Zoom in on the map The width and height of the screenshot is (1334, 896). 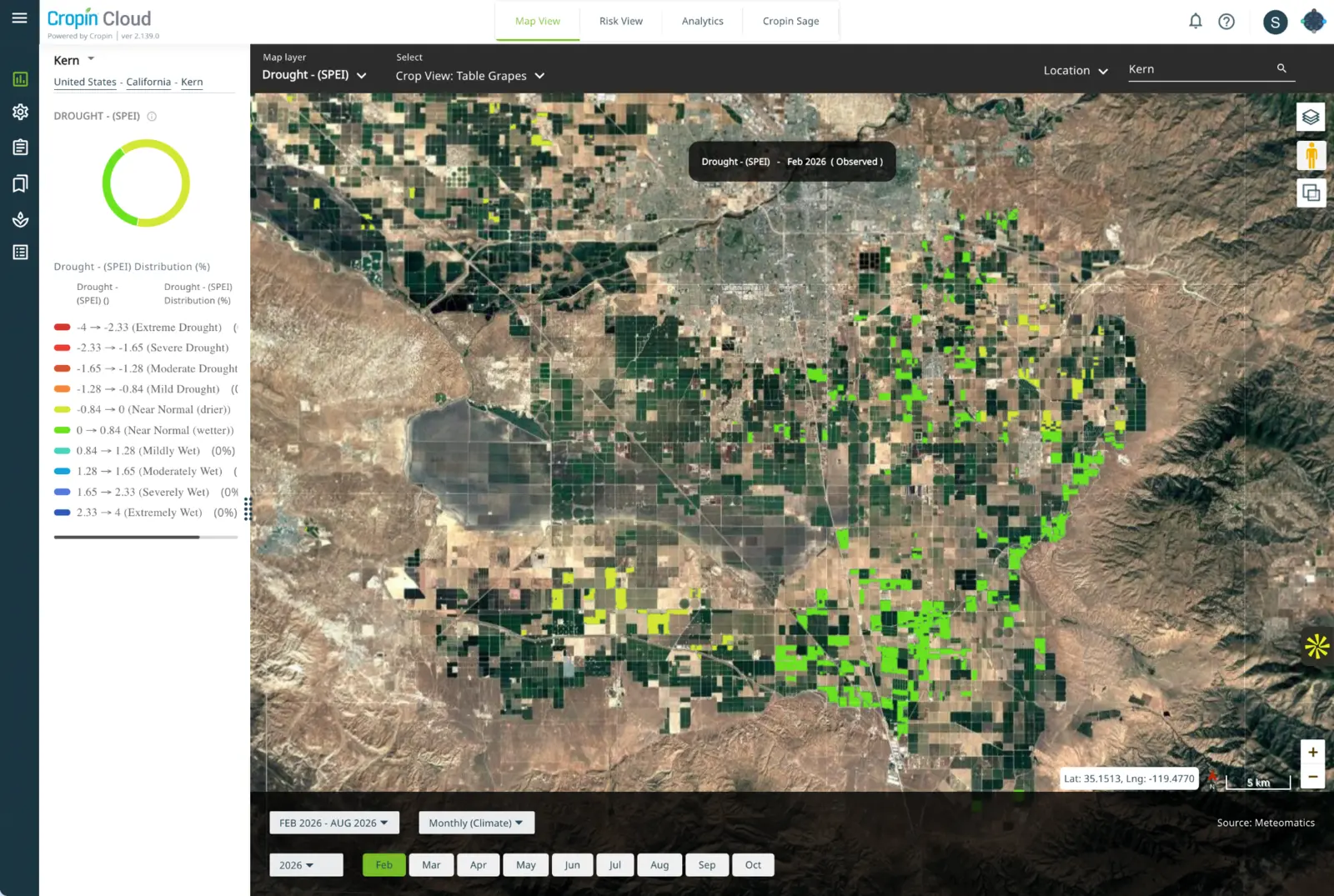[x=1312, y=752]
